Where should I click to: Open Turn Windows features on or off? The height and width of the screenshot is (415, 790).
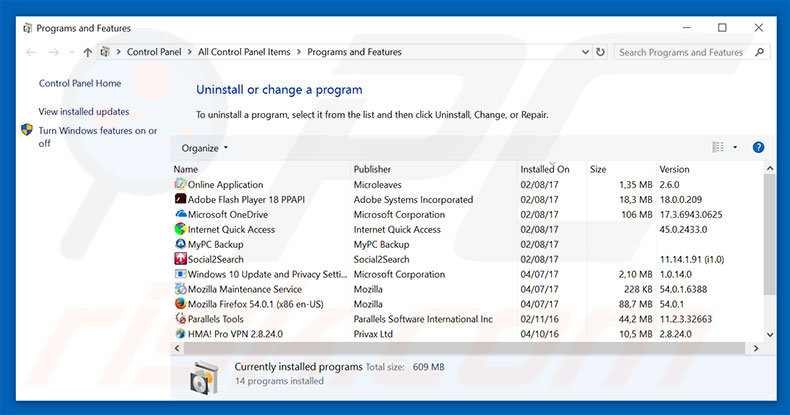[x=98, y=136]
